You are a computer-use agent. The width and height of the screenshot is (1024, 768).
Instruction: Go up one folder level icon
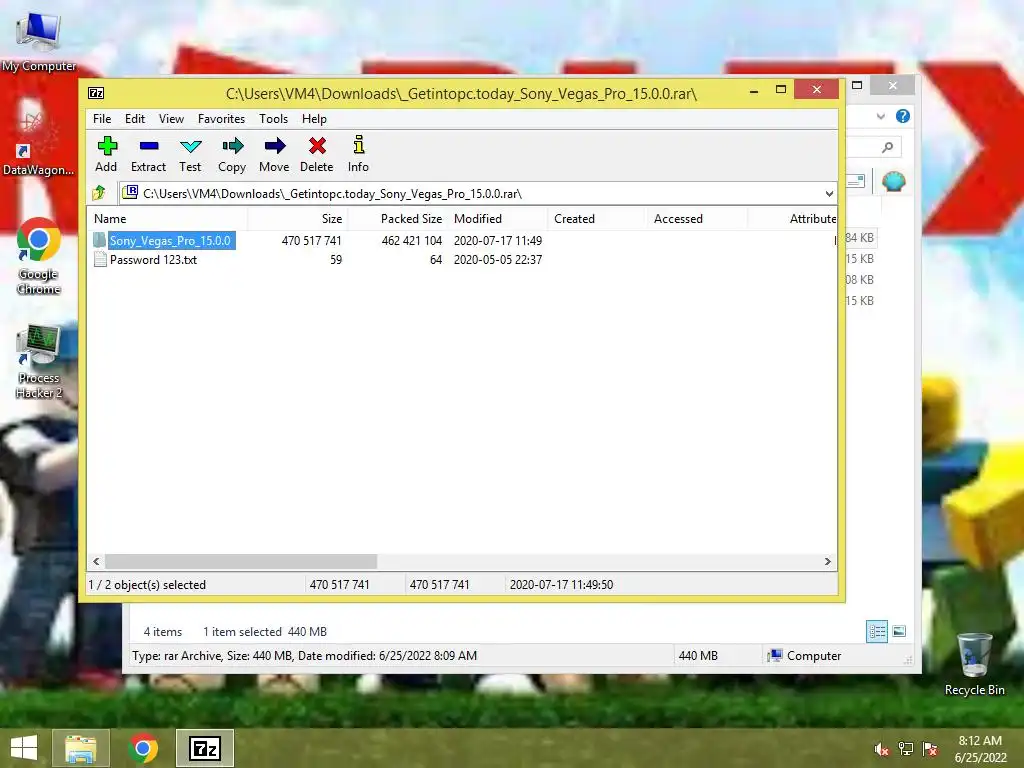pyautogui.click(x=99, y=193)
